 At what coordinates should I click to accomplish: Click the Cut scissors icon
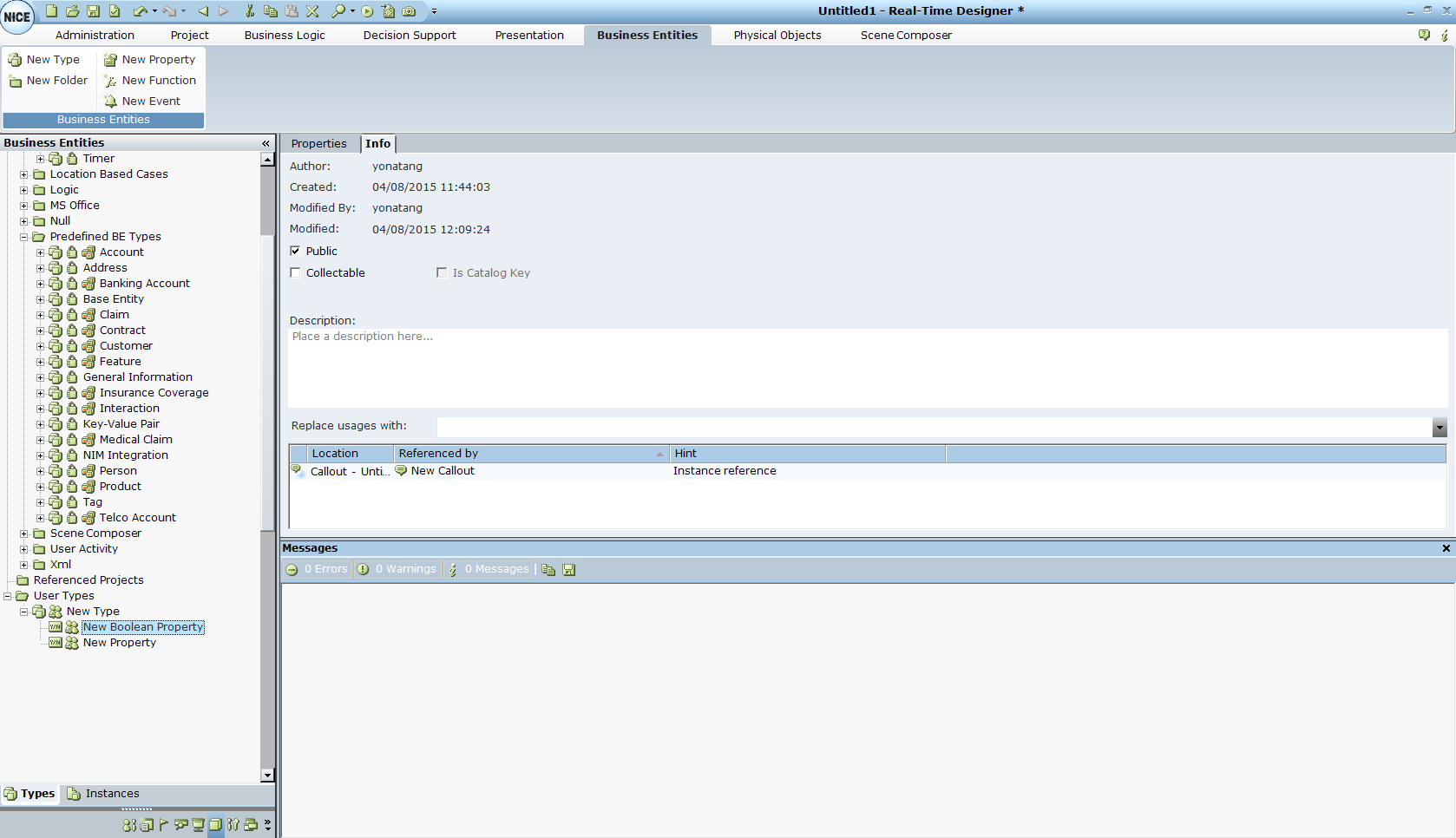[250, 11]
